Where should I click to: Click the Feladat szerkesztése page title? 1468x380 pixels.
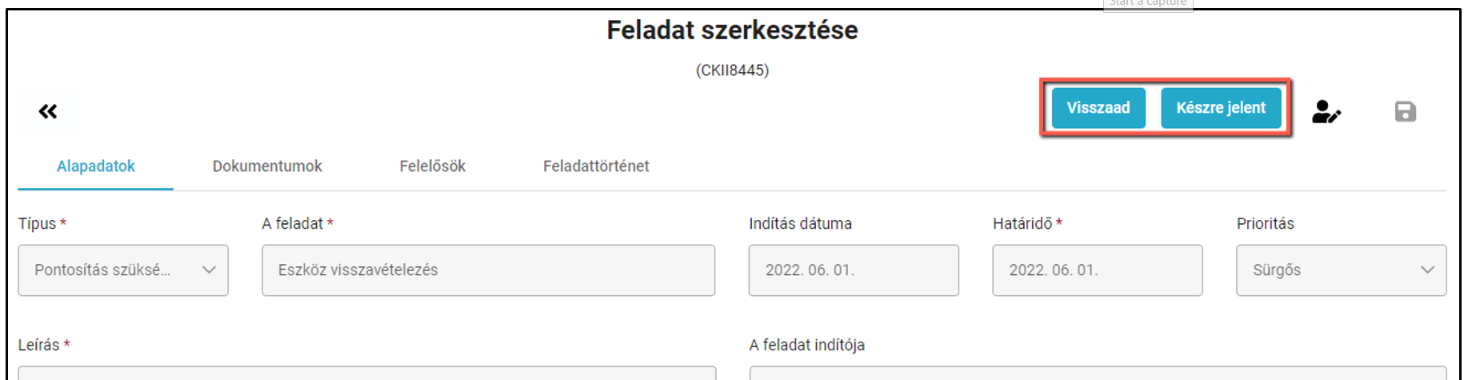click(x=732, y=31)
